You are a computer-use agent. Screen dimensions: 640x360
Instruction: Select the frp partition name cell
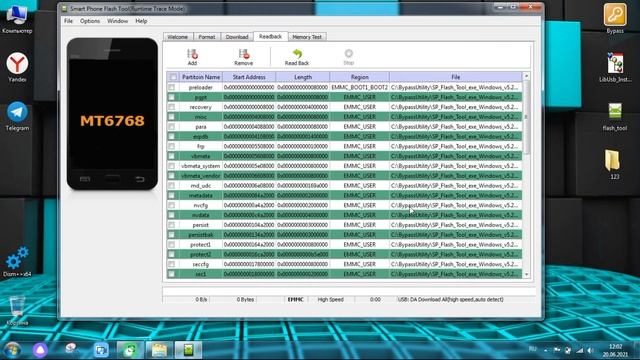[200, 146]
